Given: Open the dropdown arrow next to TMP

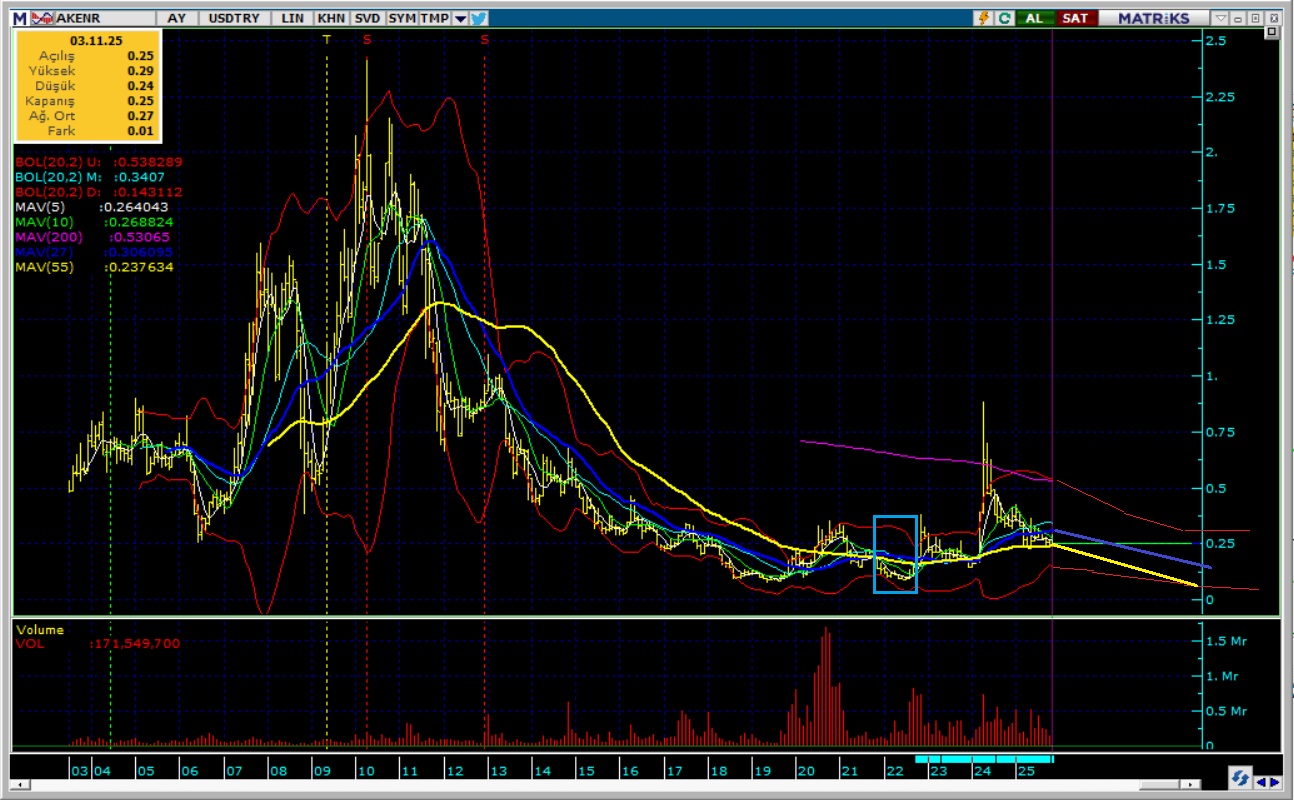Looking at the screenshot, I should (460, 18).
